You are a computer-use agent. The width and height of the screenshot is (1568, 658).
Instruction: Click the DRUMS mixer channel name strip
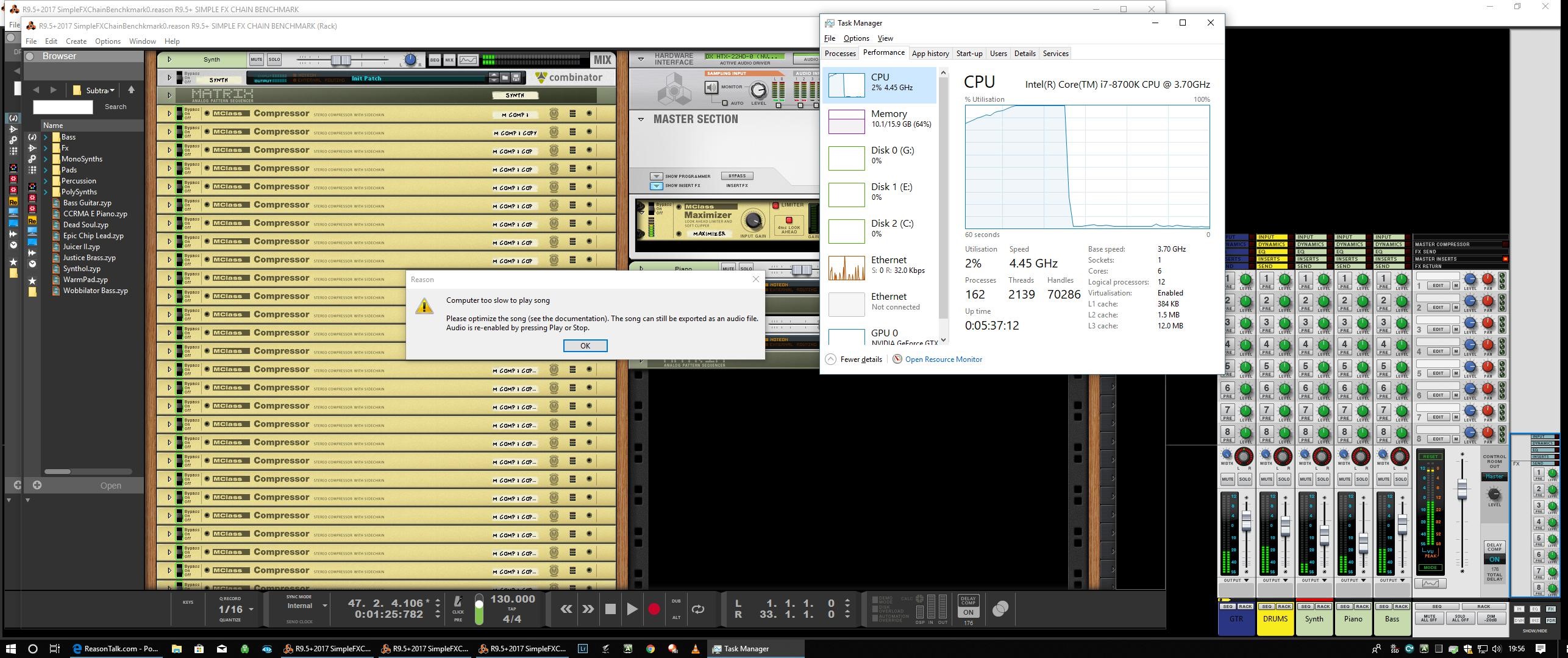[1275, 619]
